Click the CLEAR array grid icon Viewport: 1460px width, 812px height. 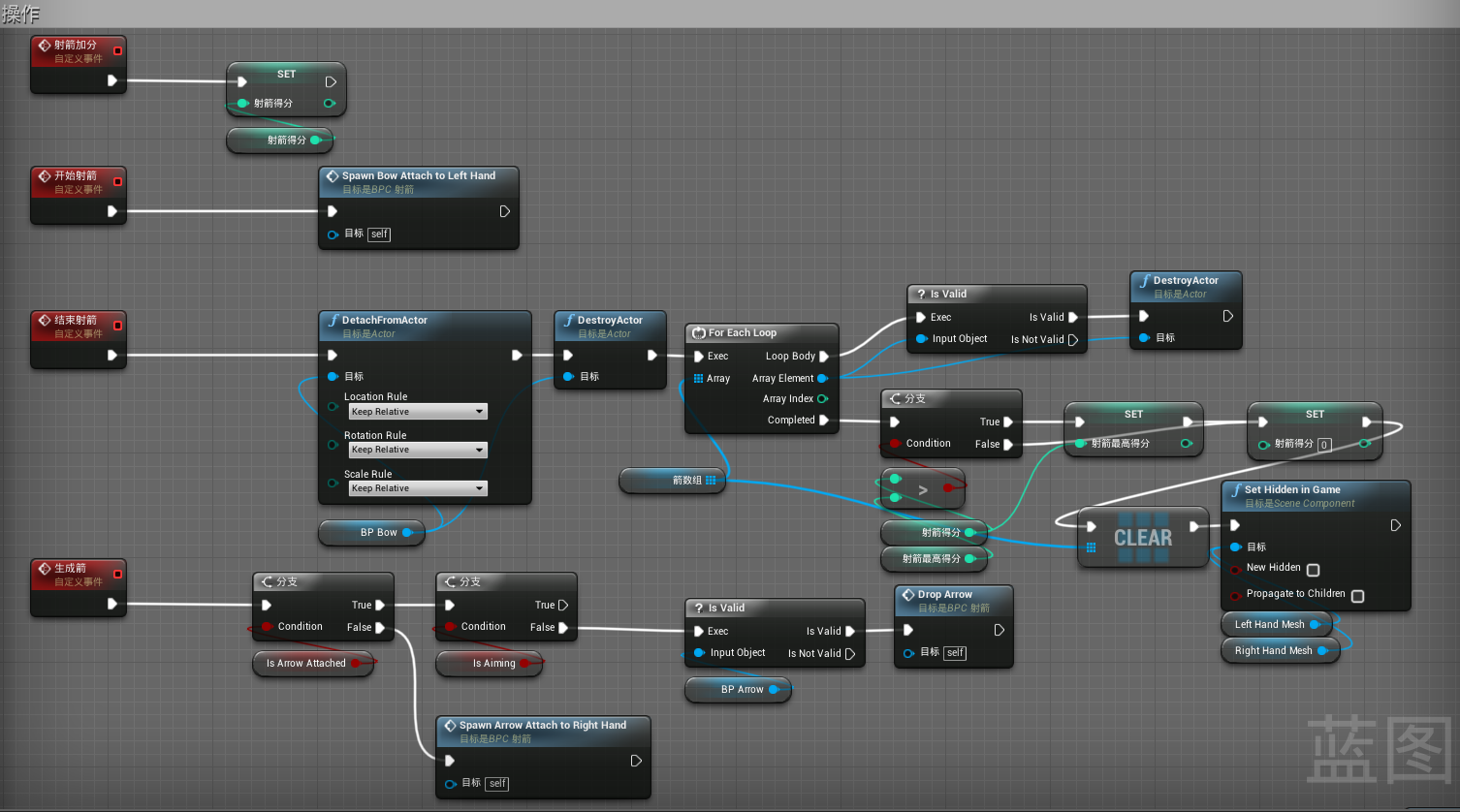1092,547
